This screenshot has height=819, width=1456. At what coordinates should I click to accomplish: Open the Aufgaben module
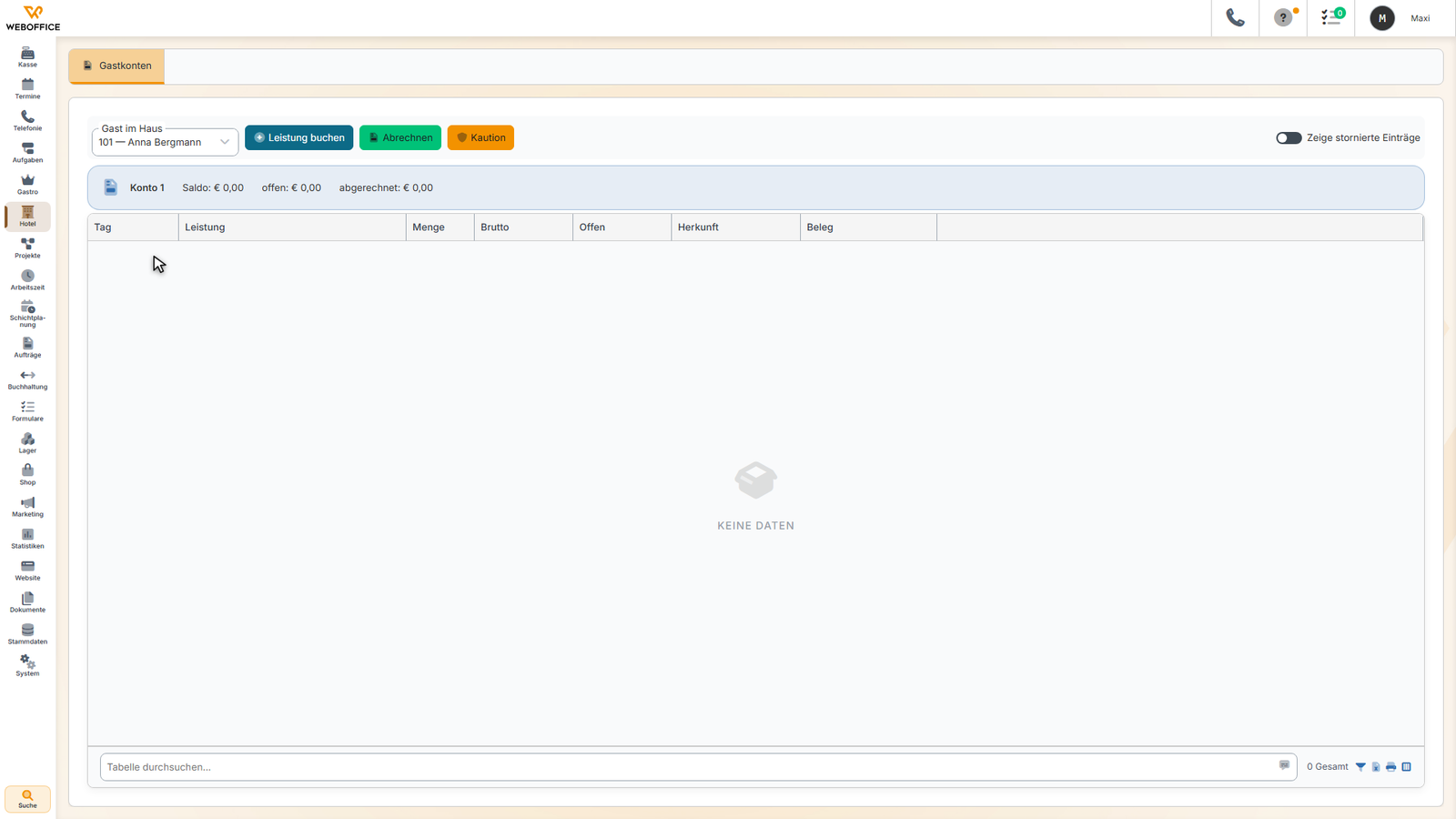pos(27,153)
